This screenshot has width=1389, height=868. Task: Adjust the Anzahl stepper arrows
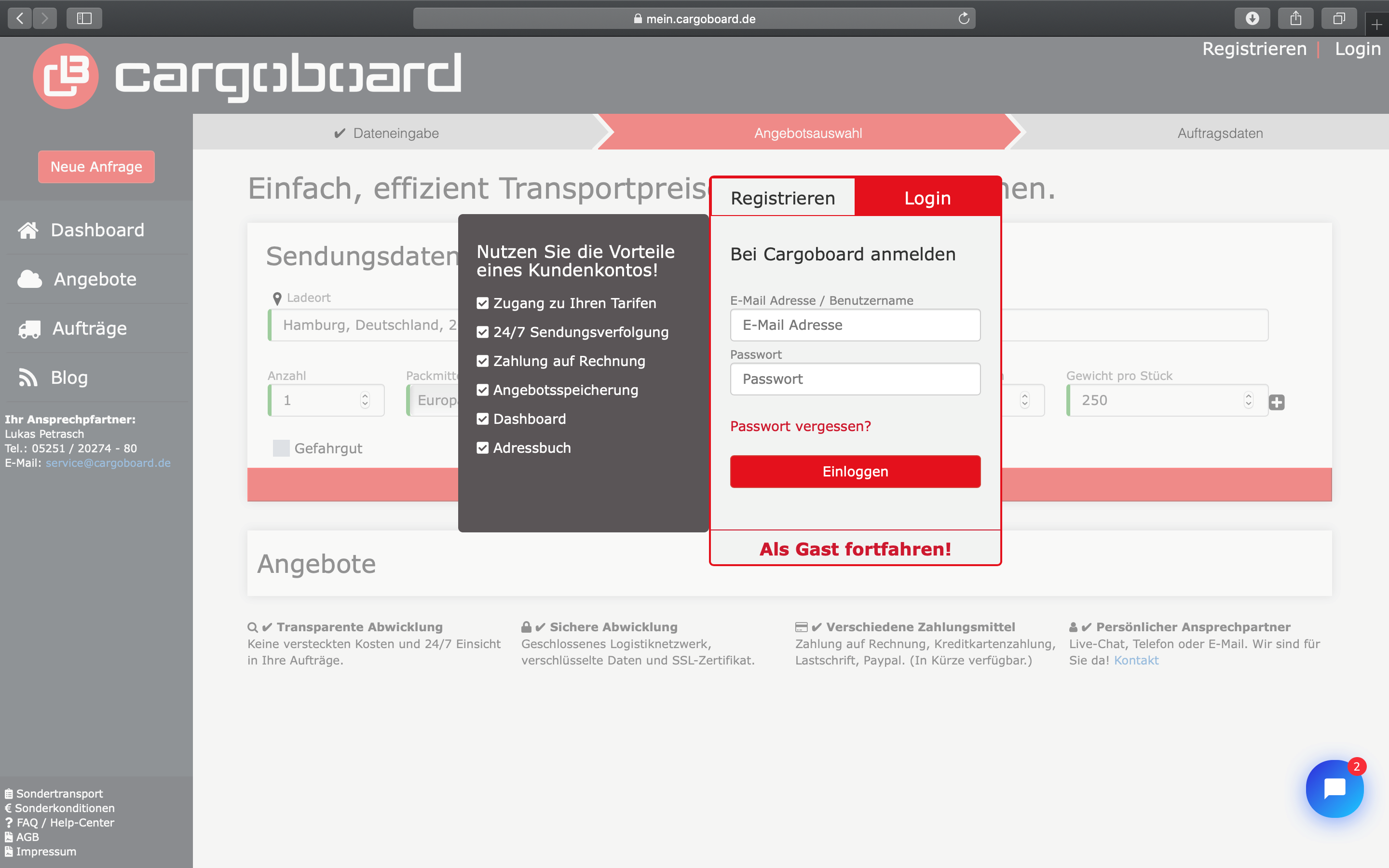click(x=365, y=400)
